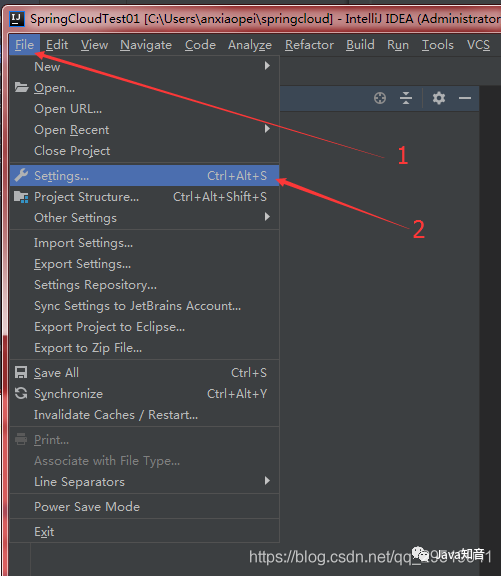
Task: Expand the Other Settings submenu arrow
Action: pos(267,217)
